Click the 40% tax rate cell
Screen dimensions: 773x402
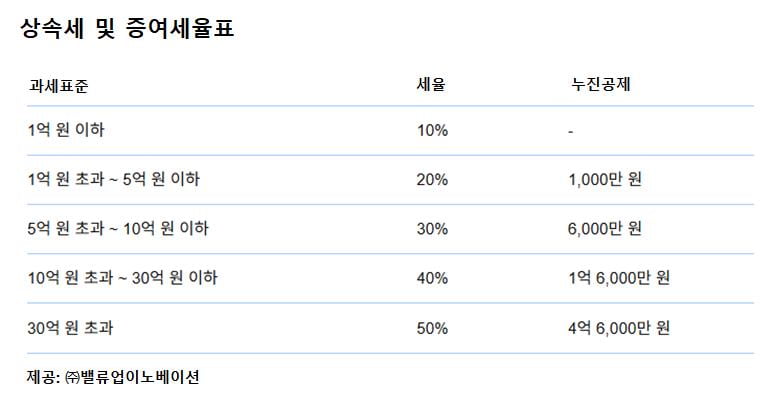click(432, 277)
